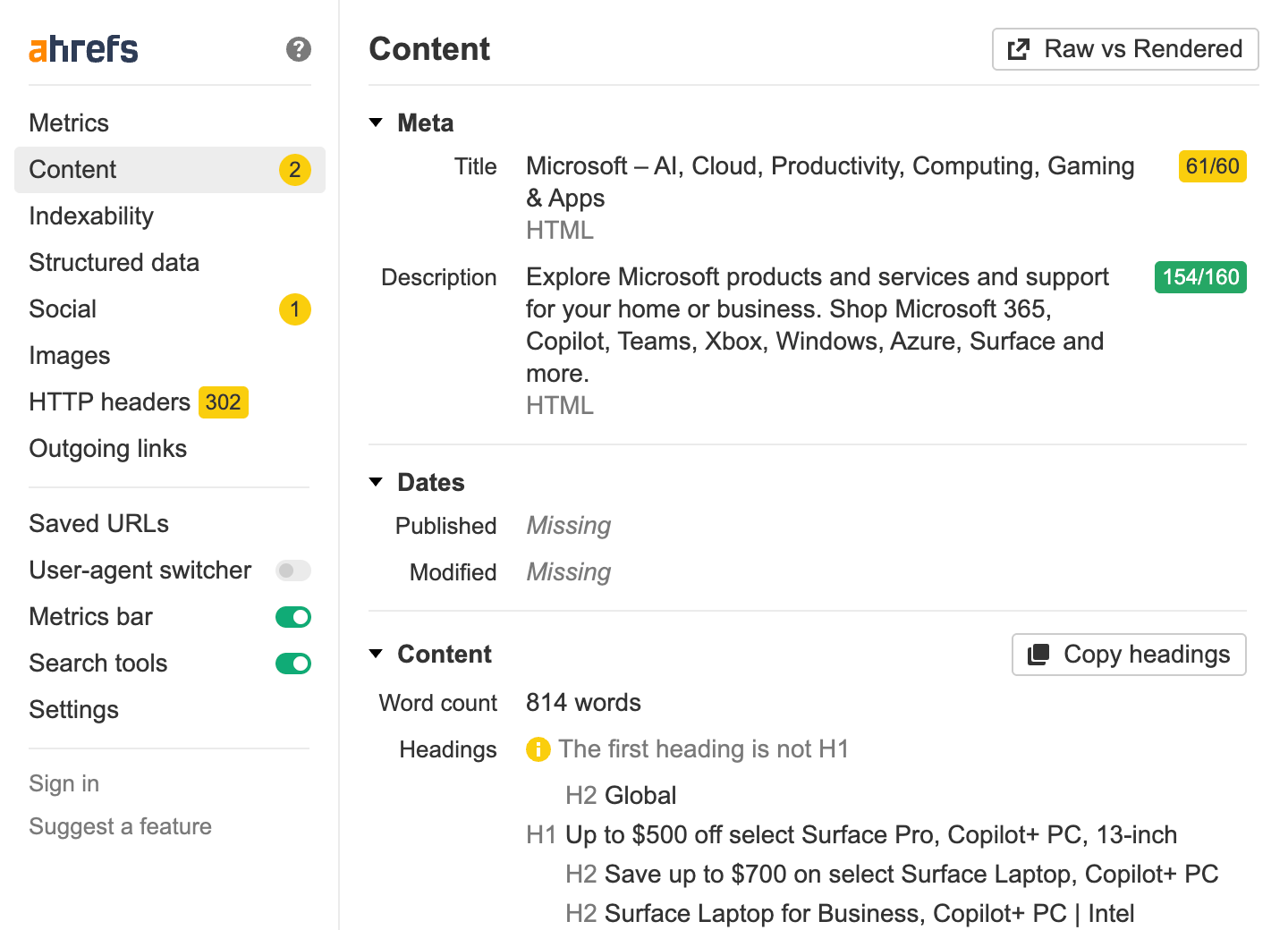Click the yellow 302 badge beside HTTP headers
This screenshot has width=1288, height=930.
click(223, 402)
